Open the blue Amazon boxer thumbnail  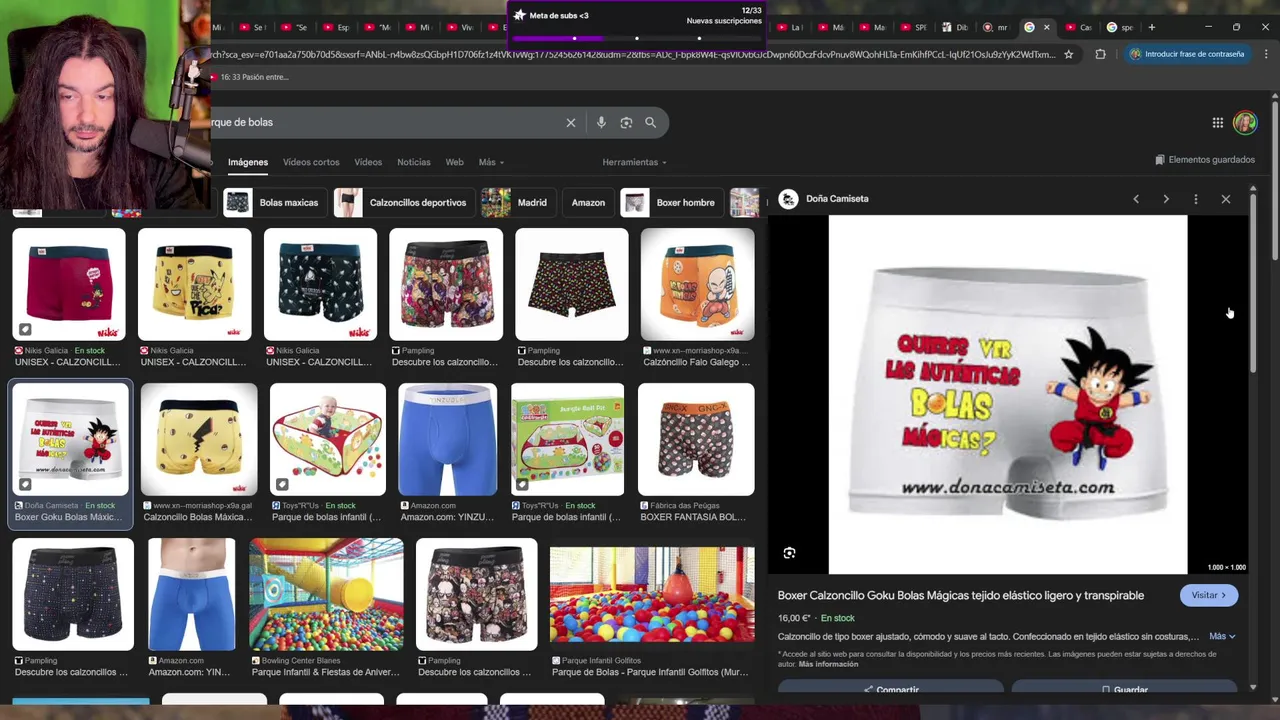click(448, 439)
